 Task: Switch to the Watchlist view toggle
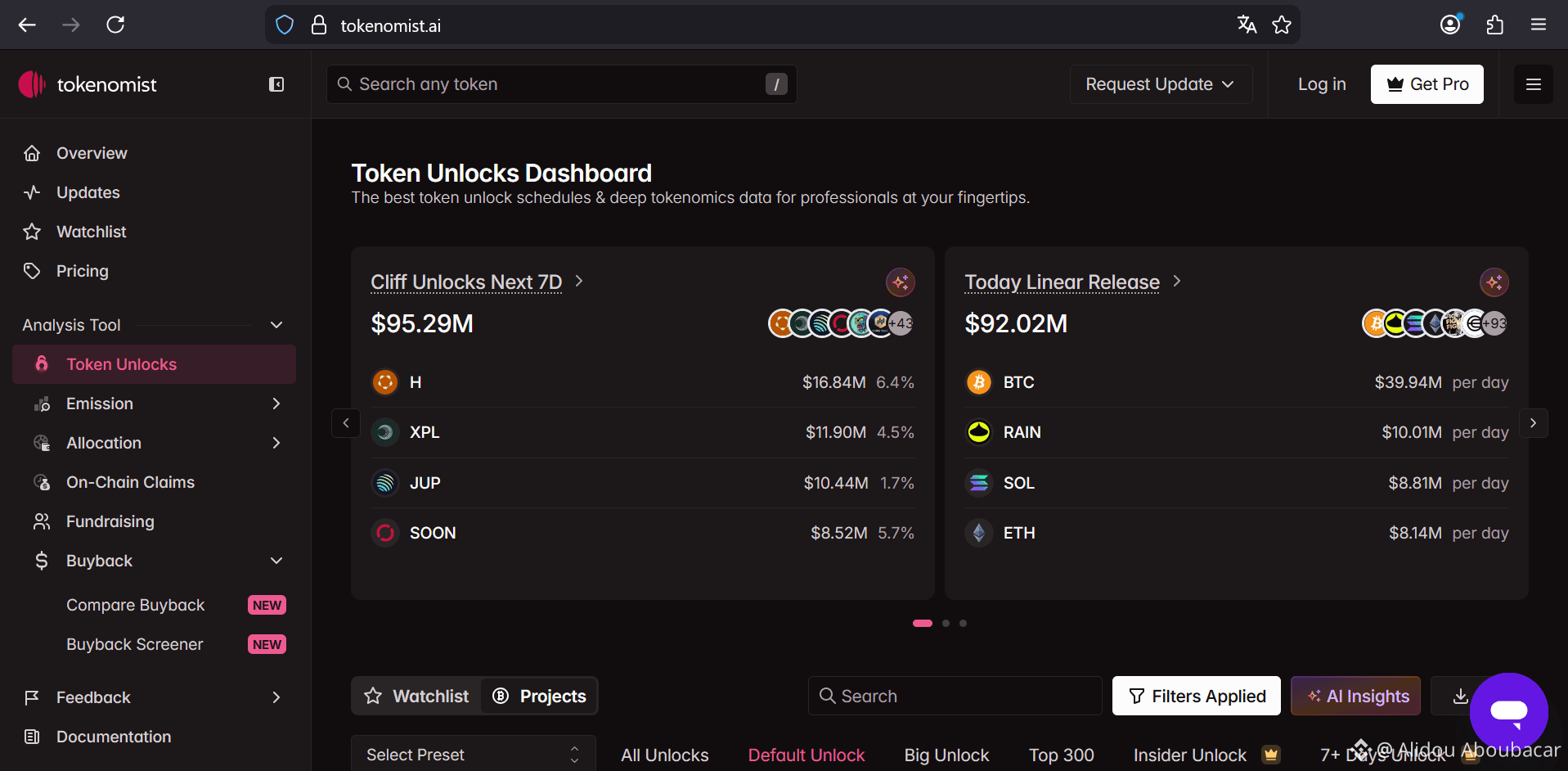(417, 696)
